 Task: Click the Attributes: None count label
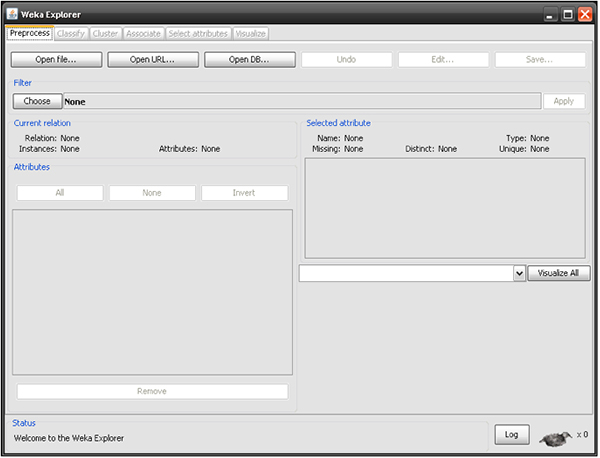pos(189,149)
